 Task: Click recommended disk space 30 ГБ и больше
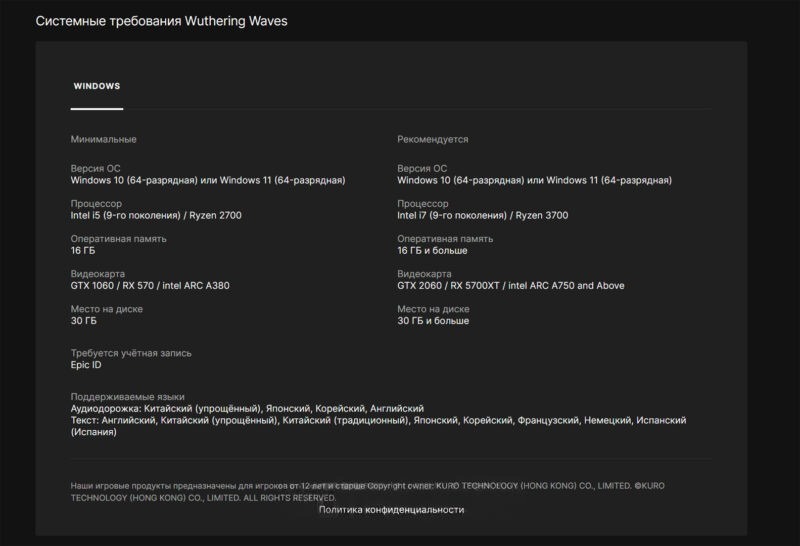[x=433, y=321]
